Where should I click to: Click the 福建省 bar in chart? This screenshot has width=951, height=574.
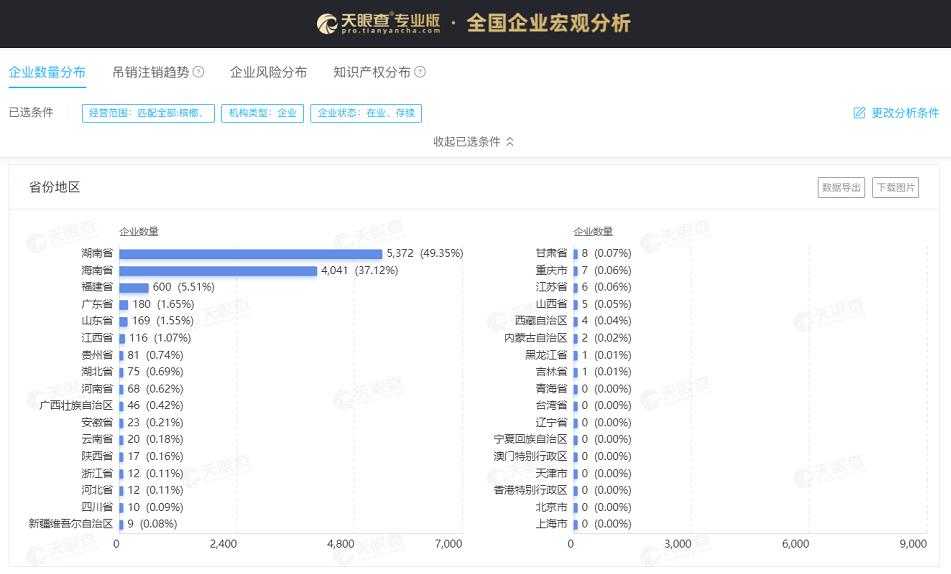click(x=133, y=287)
